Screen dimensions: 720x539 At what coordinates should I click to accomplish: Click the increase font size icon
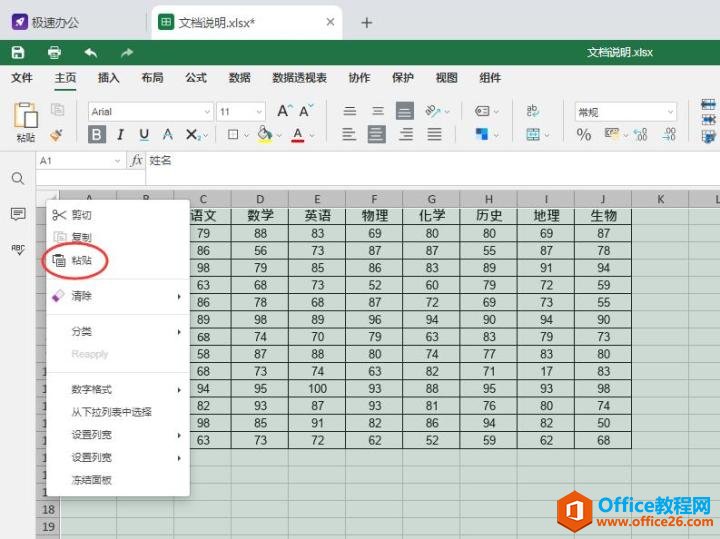[x=285, y=111]
